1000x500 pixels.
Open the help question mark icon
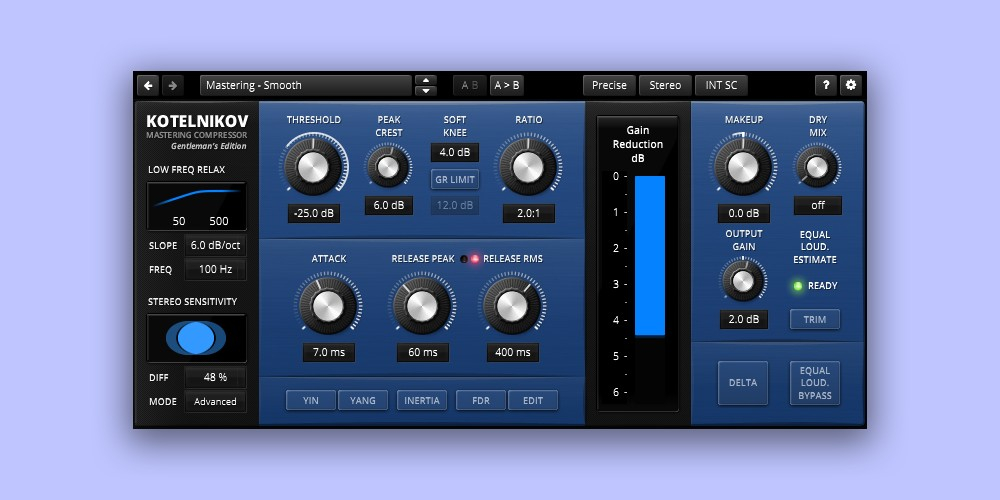pos(826,85)
